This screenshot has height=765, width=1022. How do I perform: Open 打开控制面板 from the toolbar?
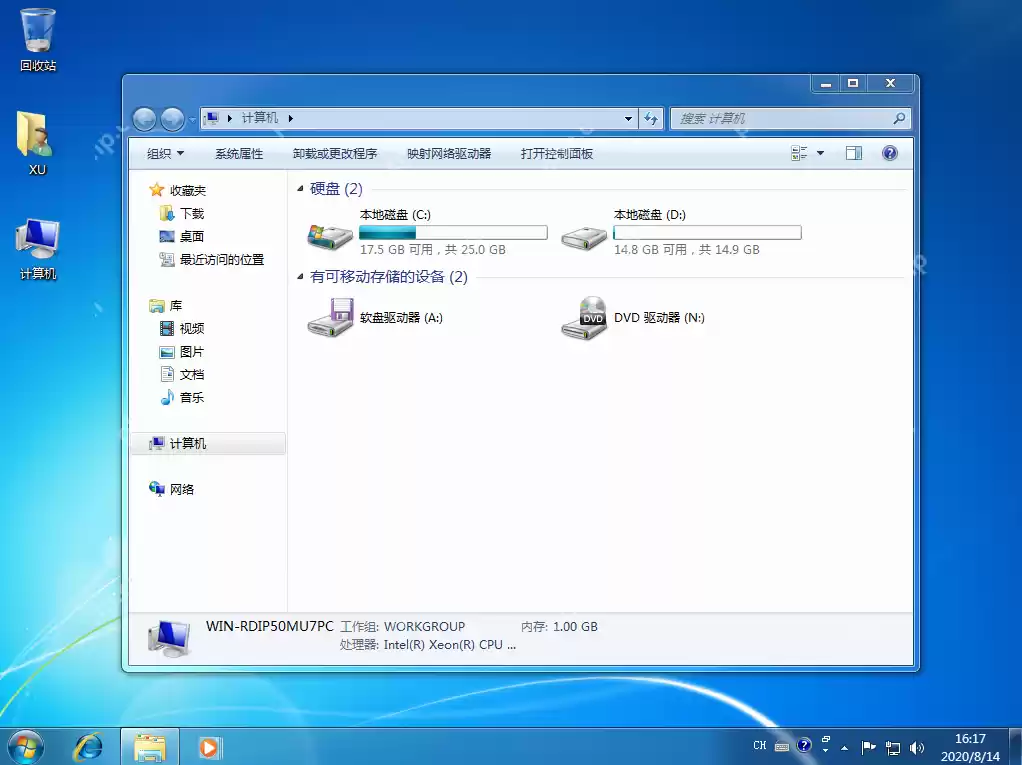(556, 153)
